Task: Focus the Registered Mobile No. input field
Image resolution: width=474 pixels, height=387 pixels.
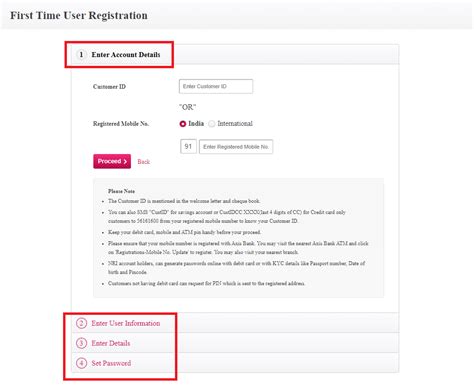Action: [x=236, y=147]
